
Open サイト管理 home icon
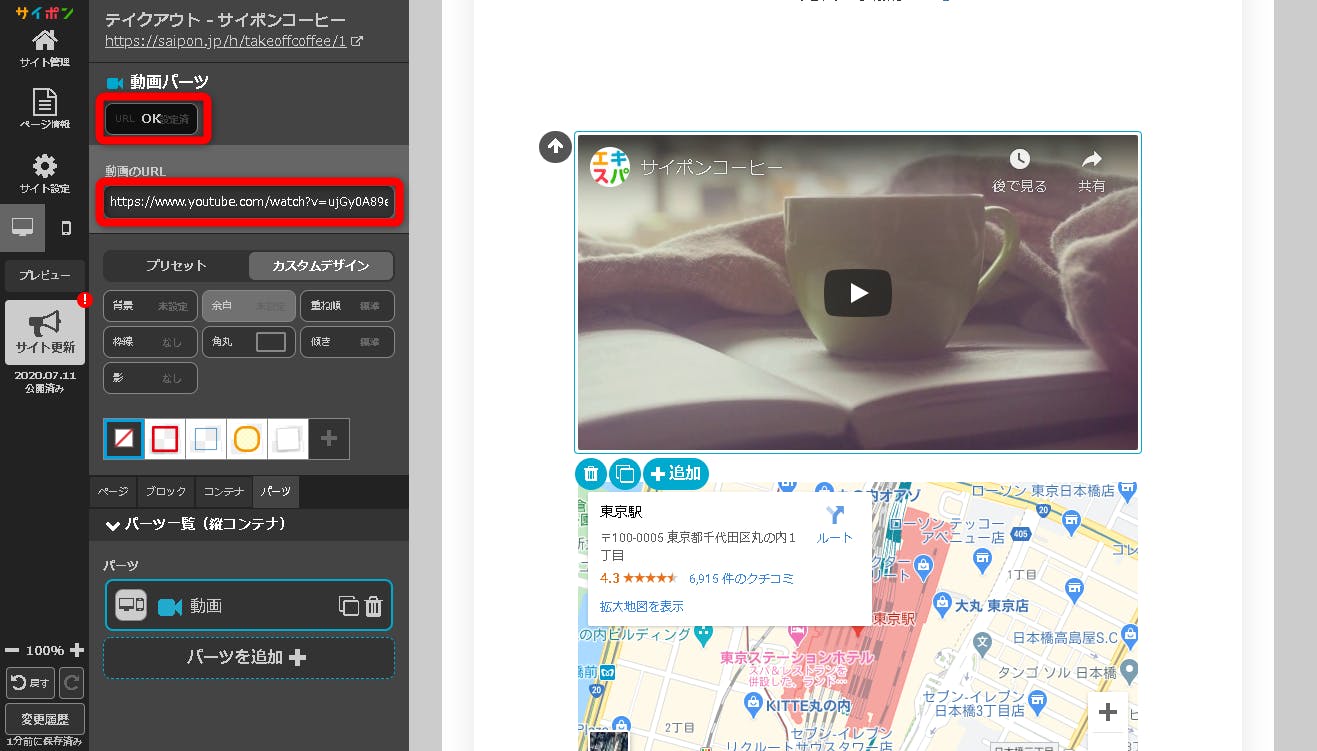click(x=44, y=47)
